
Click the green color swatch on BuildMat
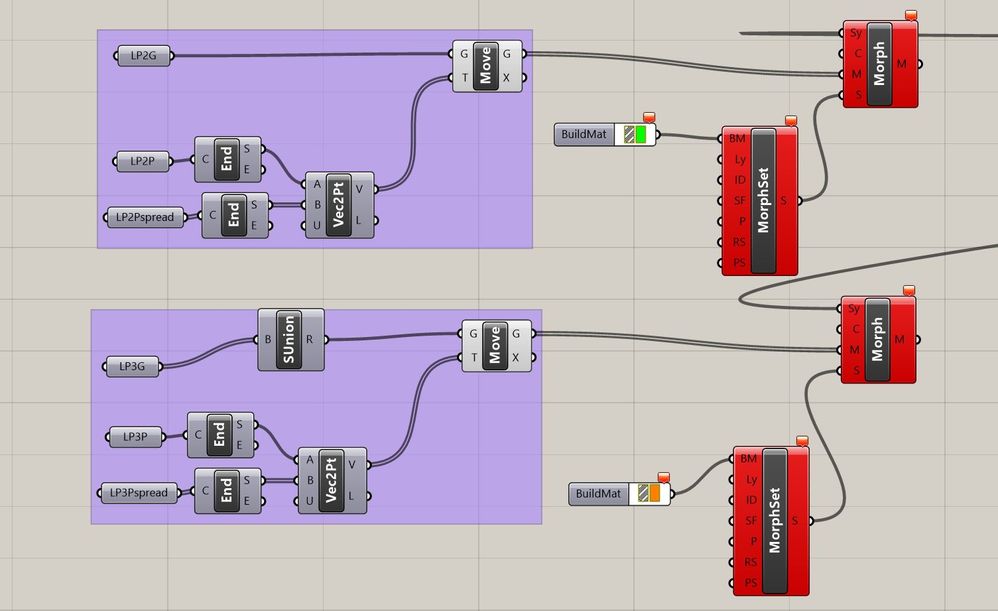(641, 134)
